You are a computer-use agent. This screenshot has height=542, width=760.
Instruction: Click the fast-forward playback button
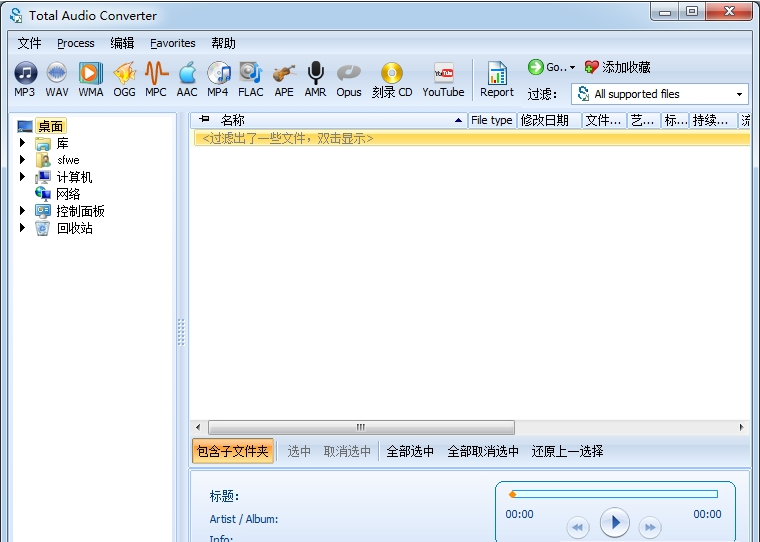click(650, 527)
